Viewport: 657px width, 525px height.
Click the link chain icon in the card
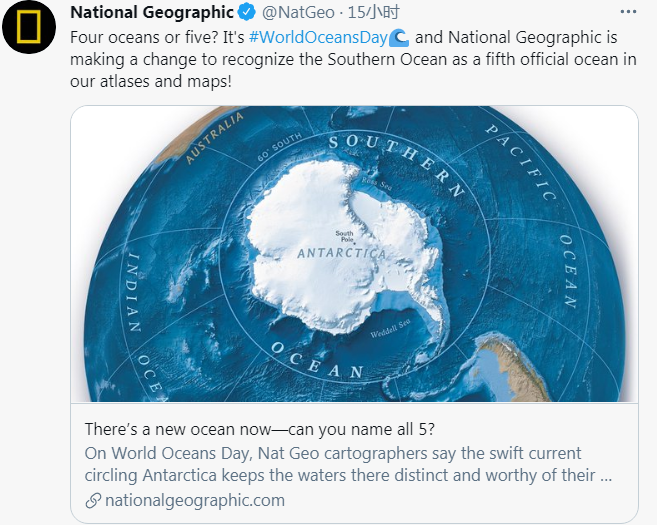(93, 501)
